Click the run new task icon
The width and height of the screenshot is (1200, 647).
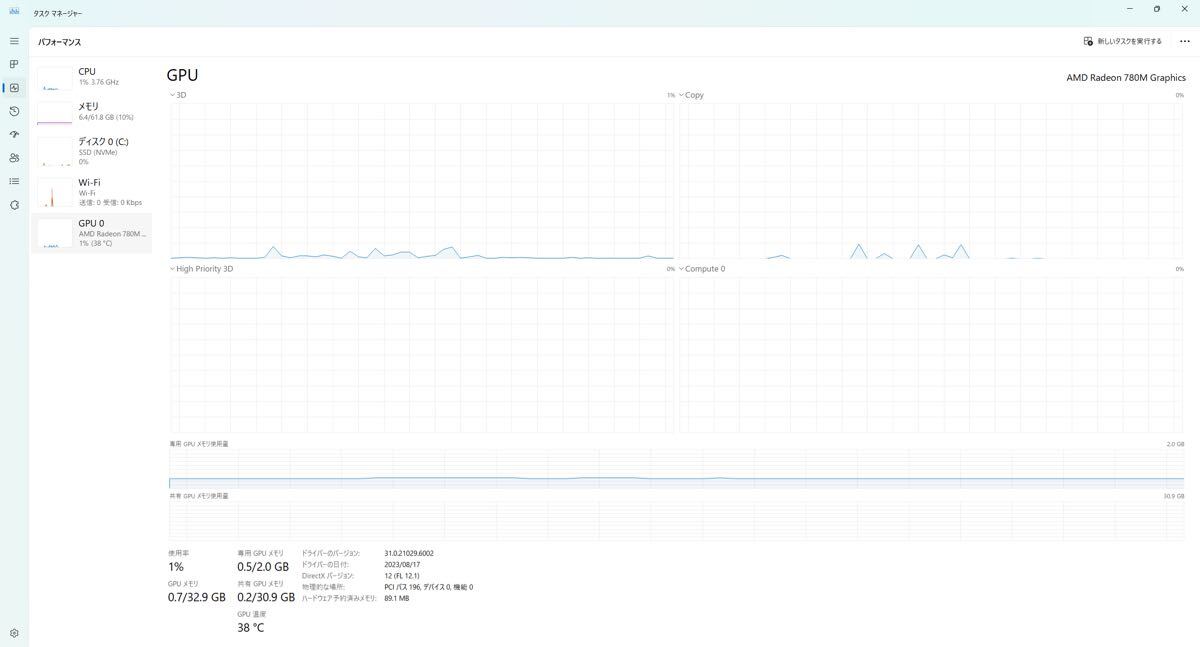(1088, 41)
